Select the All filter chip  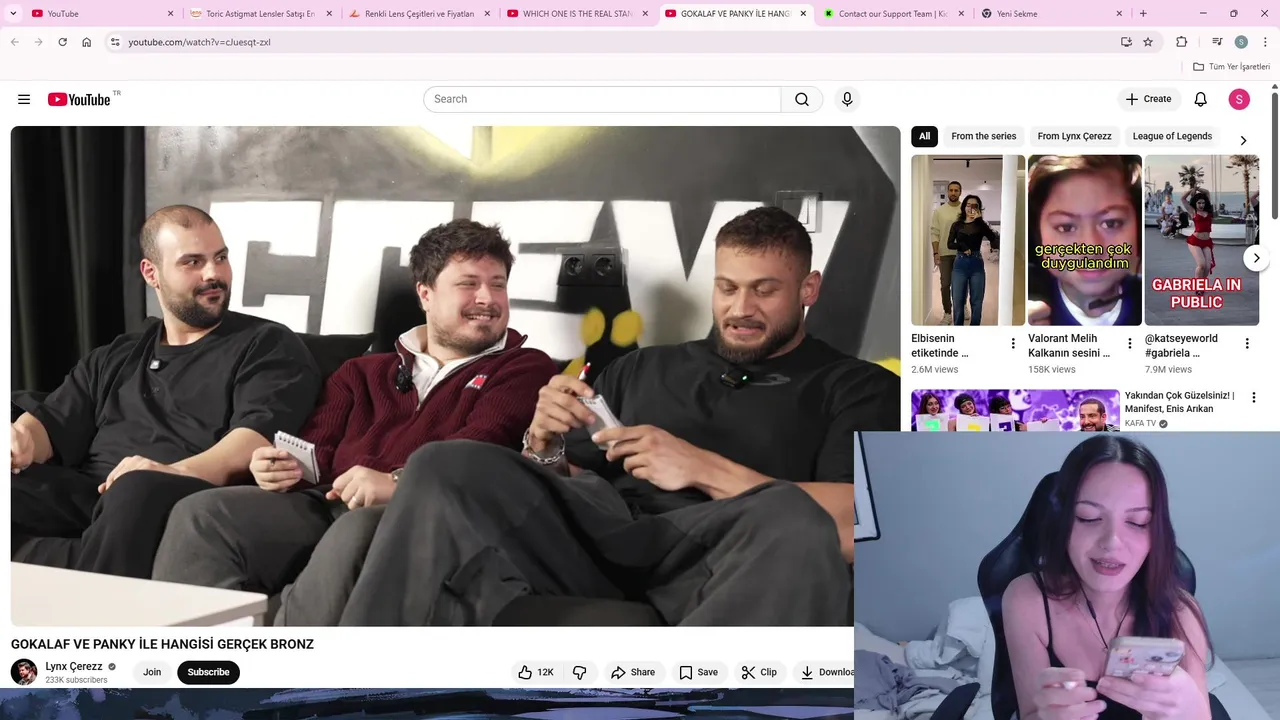pos(924,136)
